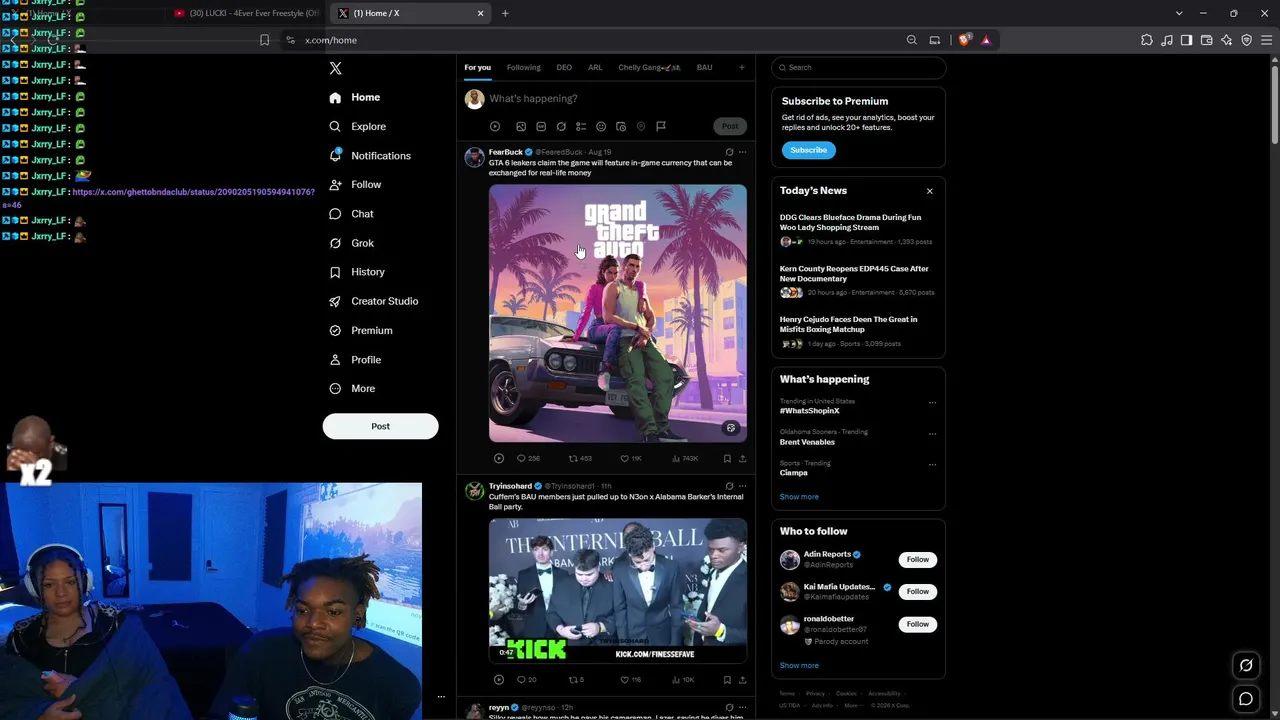Image resolution: width=1280 pixels, height=720 pixels.
Task: Switch to the LUCKI YouTube browser tab
Action: coord(246,13)
